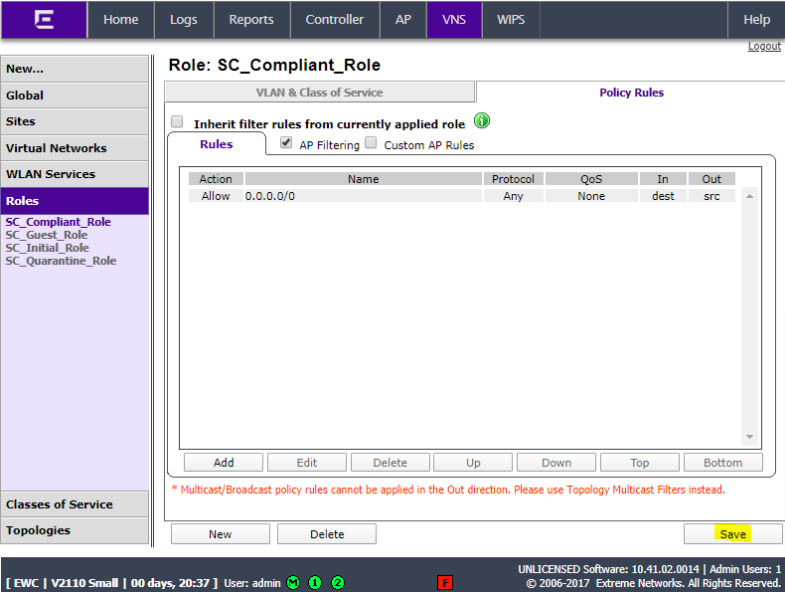Click the Action column header
785x592 pixels.
pos(216,179)
